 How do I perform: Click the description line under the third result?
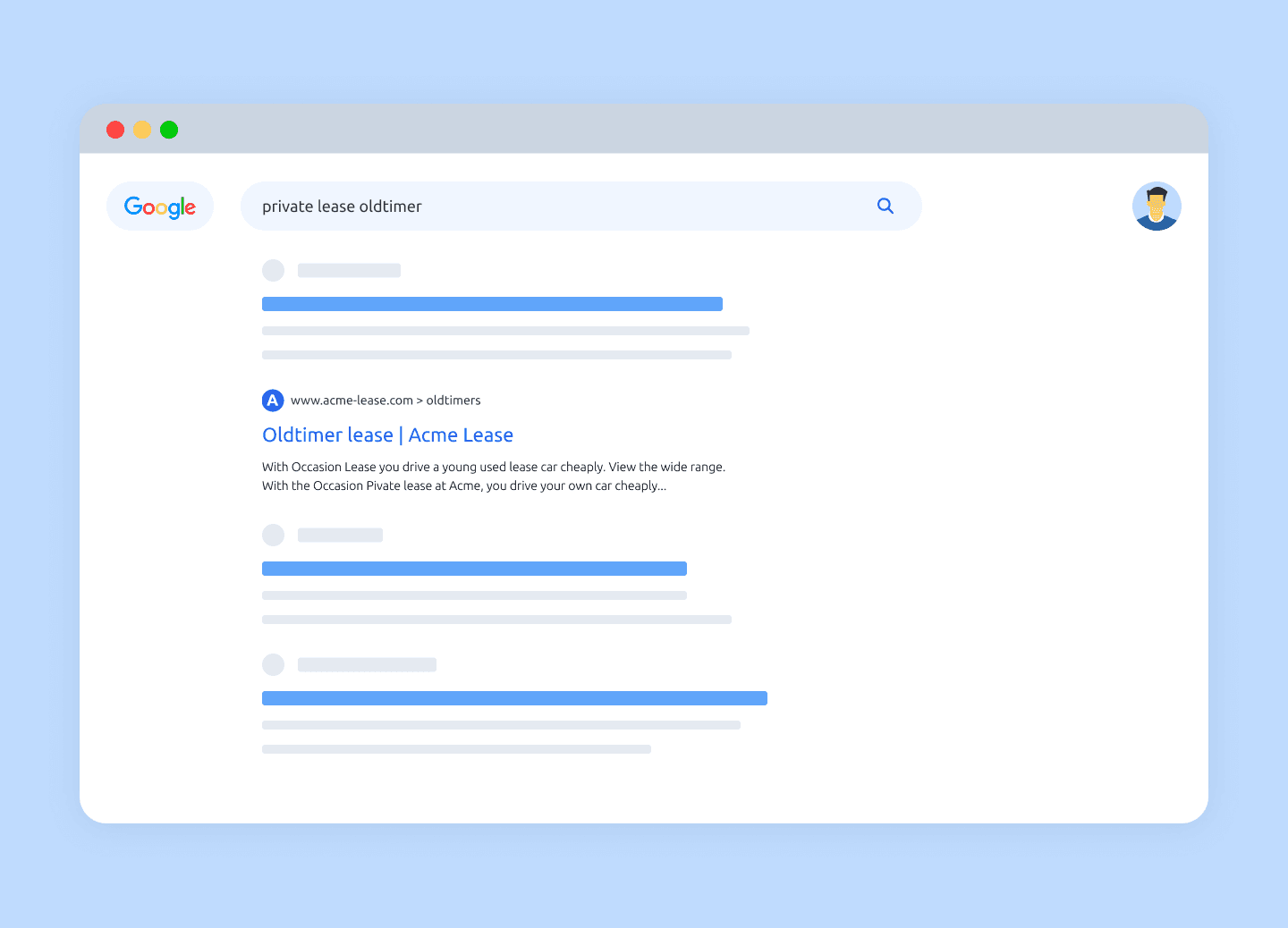(474, 595)
